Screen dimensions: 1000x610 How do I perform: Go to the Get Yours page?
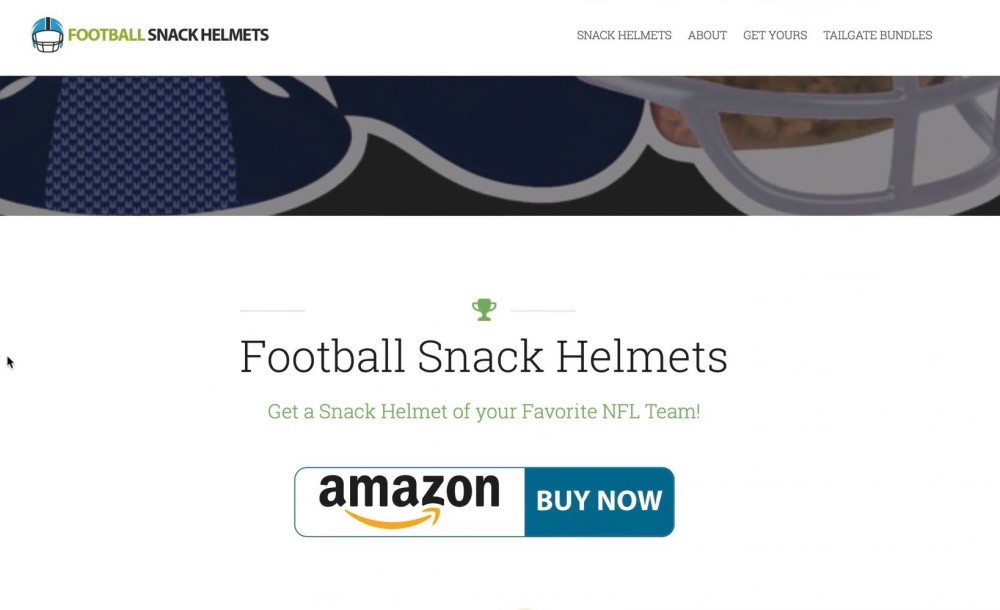775,36
